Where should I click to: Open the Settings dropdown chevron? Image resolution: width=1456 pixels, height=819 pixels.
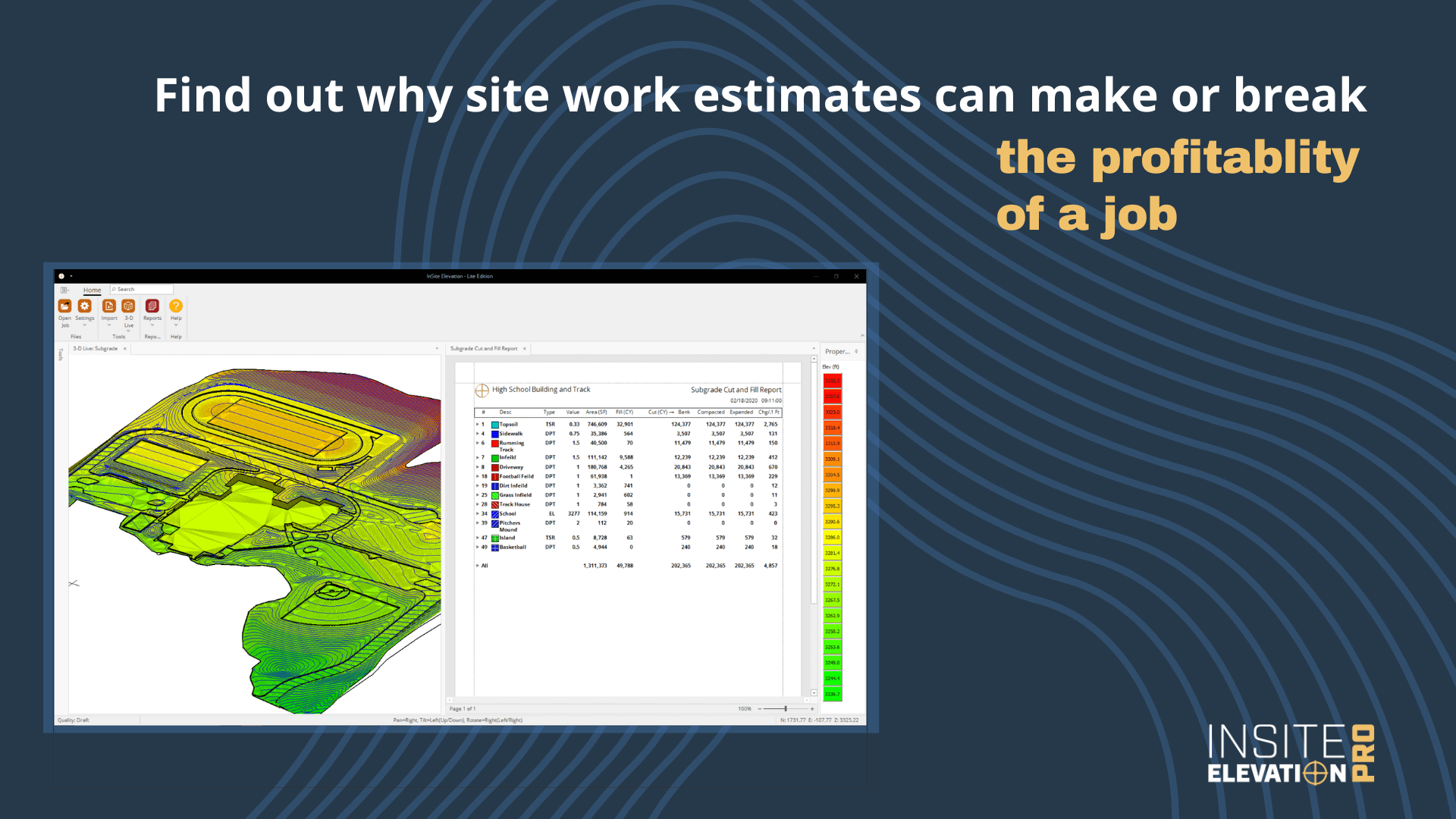coord(85,325)
